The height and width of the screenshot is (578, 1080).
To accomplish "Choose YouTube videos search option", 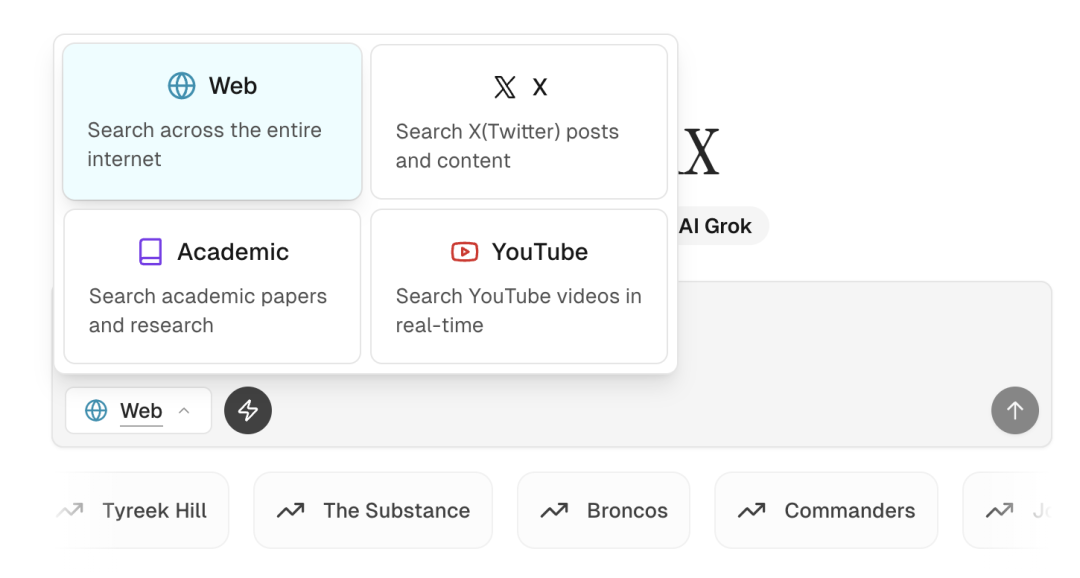I will (519, 287).
